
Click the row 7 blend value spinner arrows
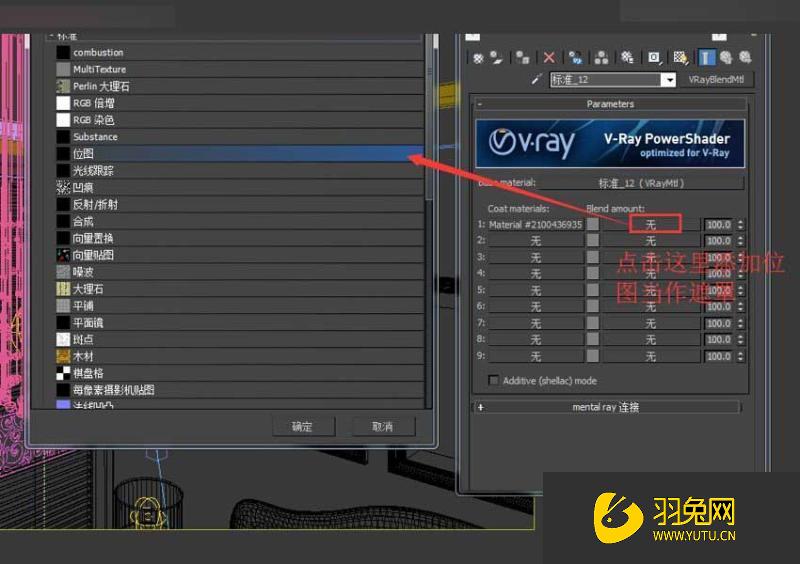740,323
